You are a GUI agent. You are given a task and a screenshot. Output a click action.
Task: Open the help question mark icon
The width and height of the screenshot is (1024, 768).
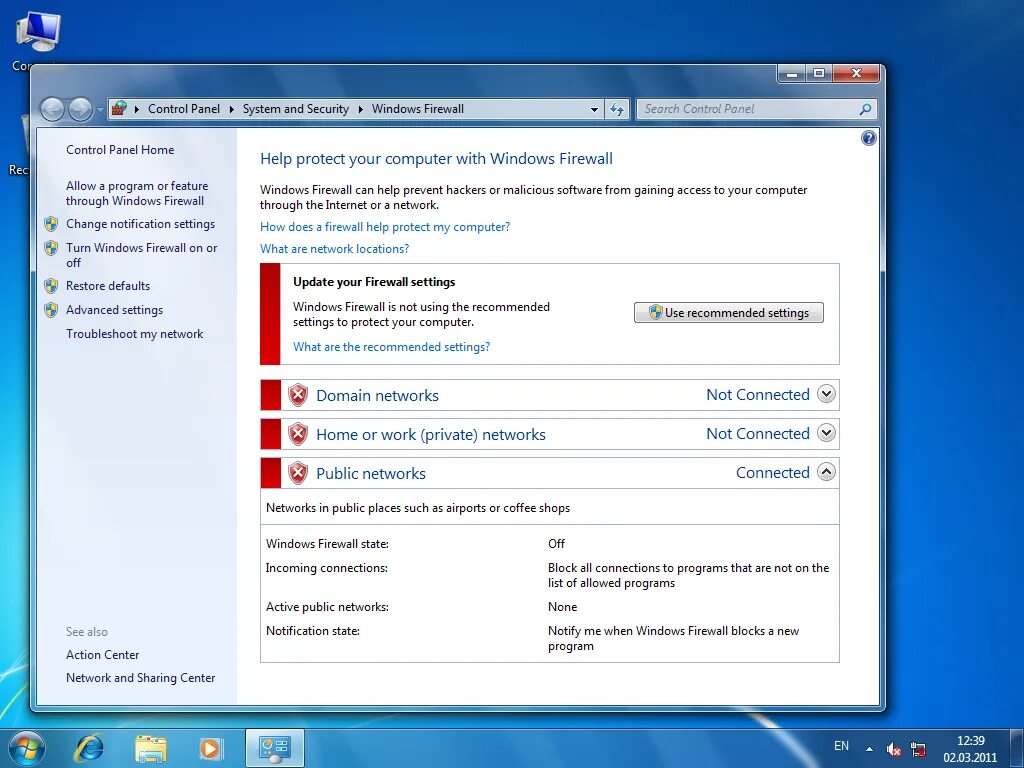tap(869, 138)
